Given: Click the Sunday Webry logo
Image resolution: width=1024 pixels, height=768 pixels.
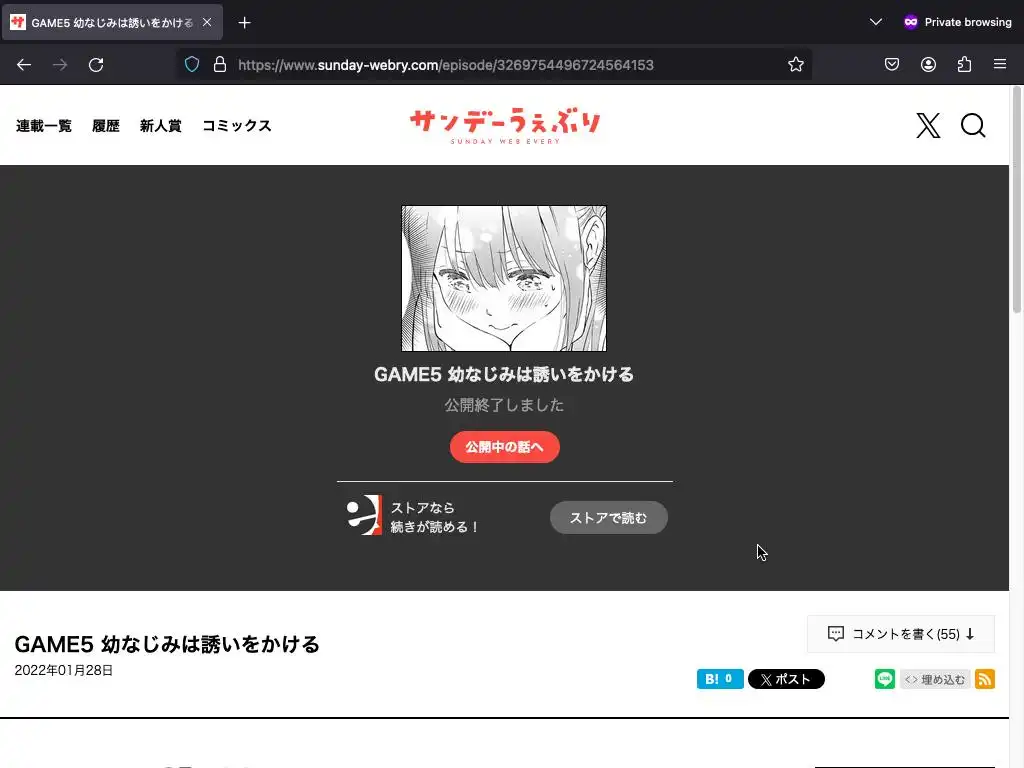Looking at the screenshot, I should click(504, 125).
